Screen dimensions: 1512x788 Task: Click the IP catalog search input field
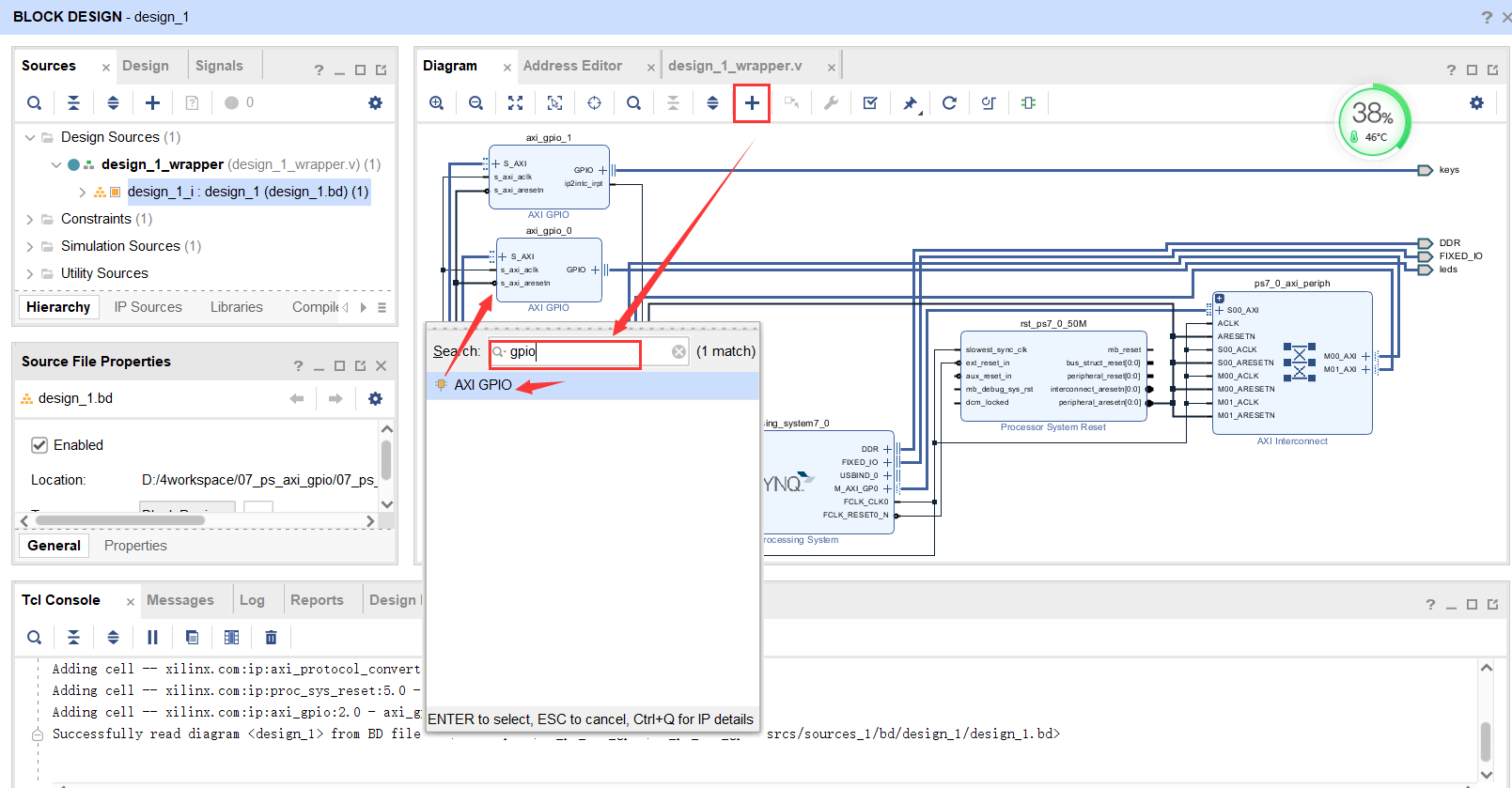pyautogui.click(x=587, y=352)
